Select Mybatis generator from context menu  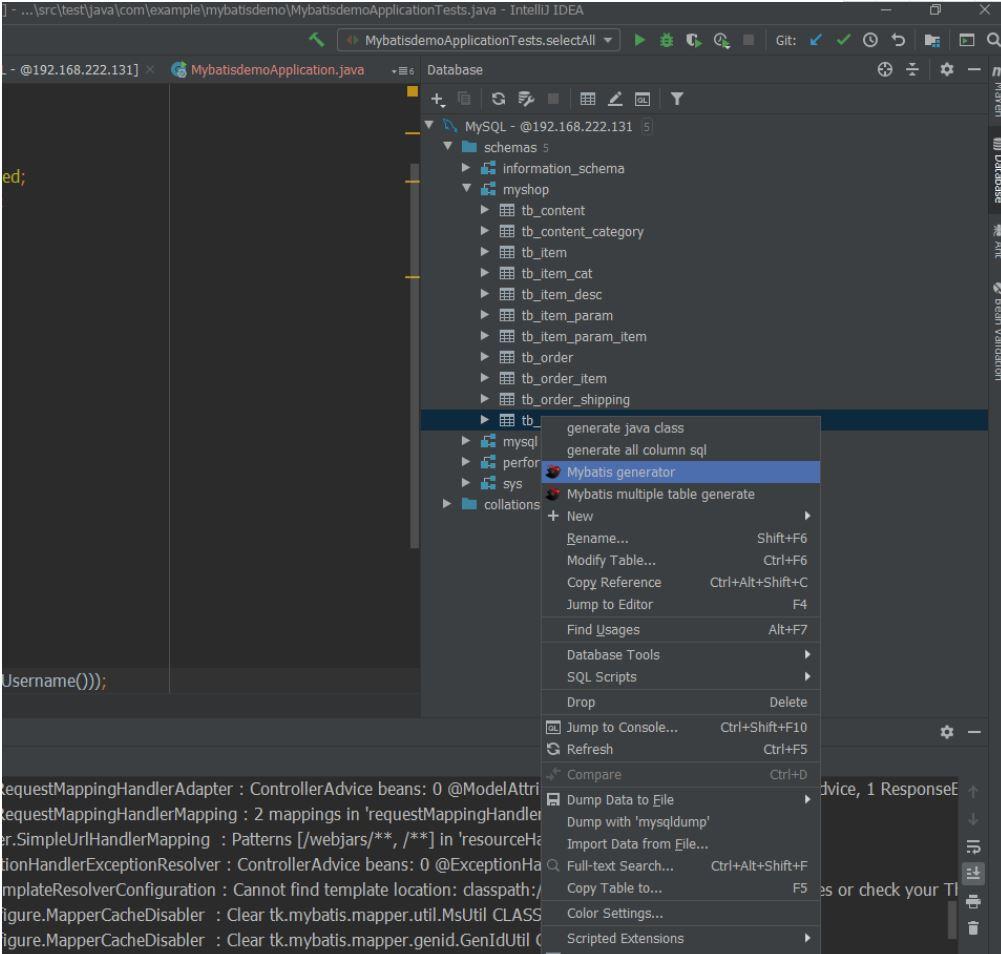coord(620,472)
